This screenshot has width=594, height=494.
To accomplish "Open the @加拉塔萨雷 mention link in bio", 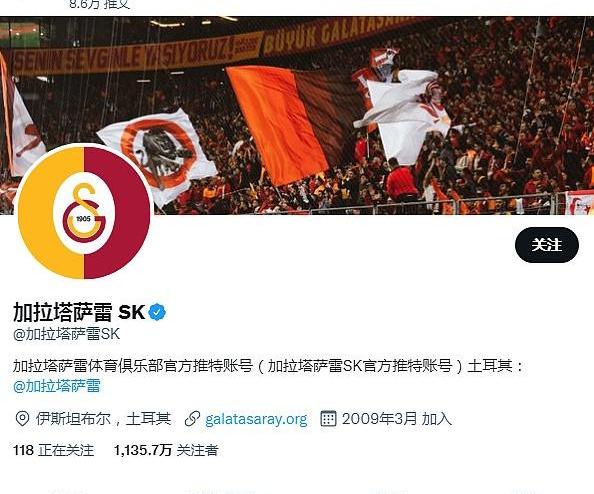I will (x=57, y=386).
